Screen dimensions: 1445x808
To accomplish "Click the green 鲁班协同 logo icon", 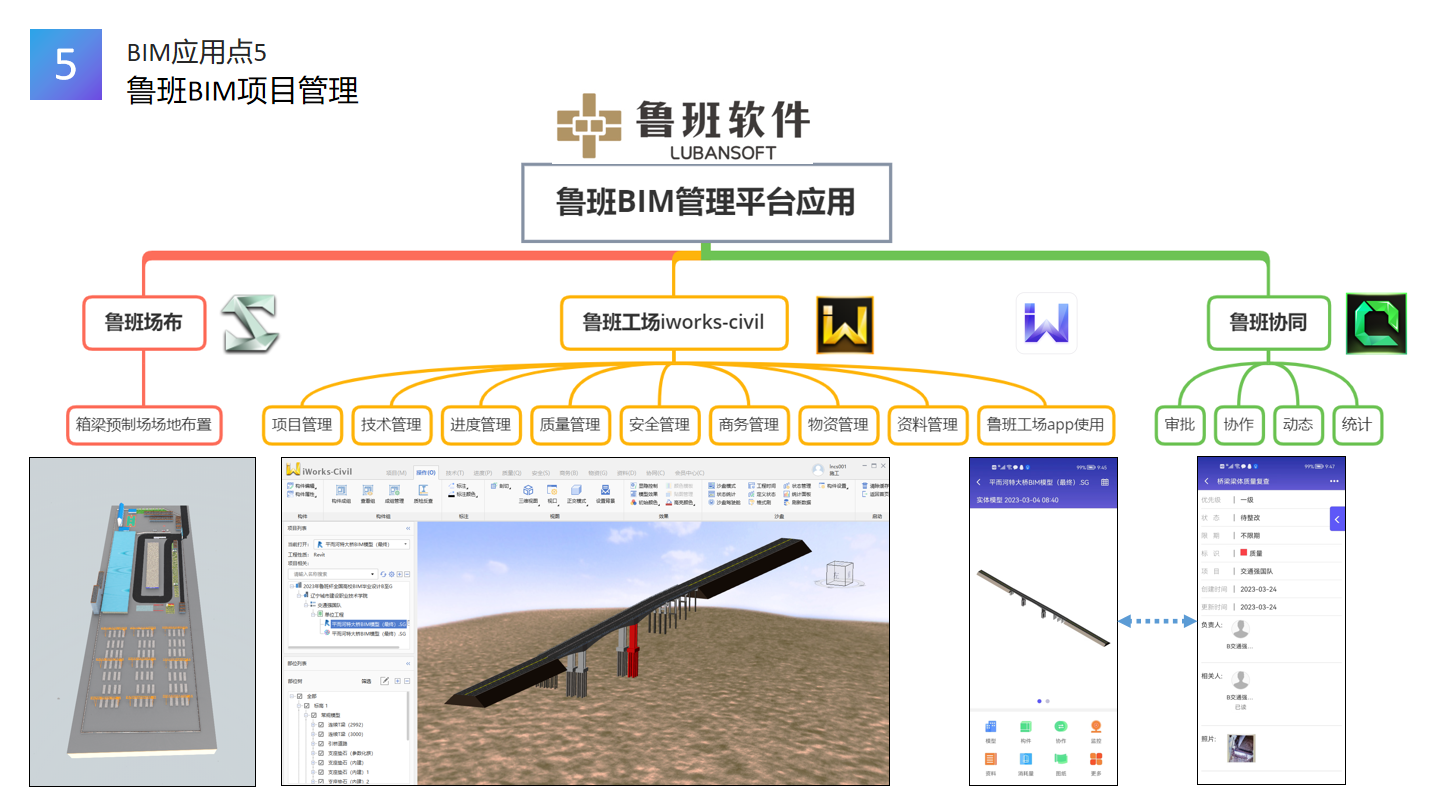I will (x=1376, y=323).
